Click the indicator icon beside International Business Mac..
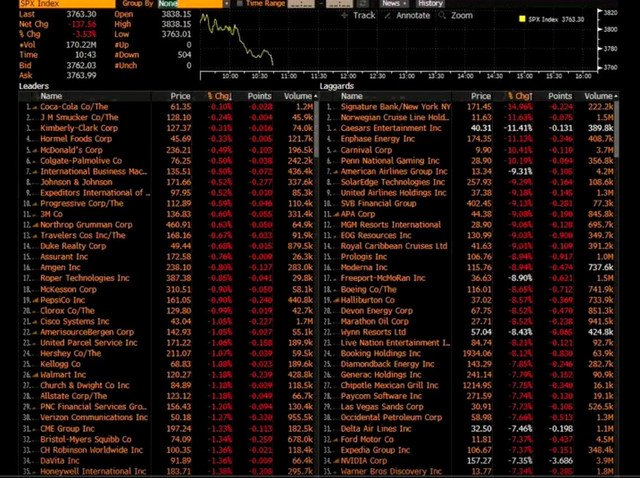The image size is (640, 478). 35,172
